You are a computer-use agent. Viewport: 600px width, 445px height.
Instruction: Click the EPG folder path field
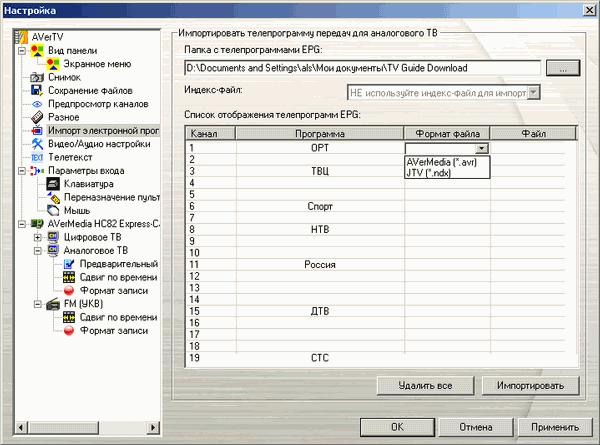tap(360, 68)
